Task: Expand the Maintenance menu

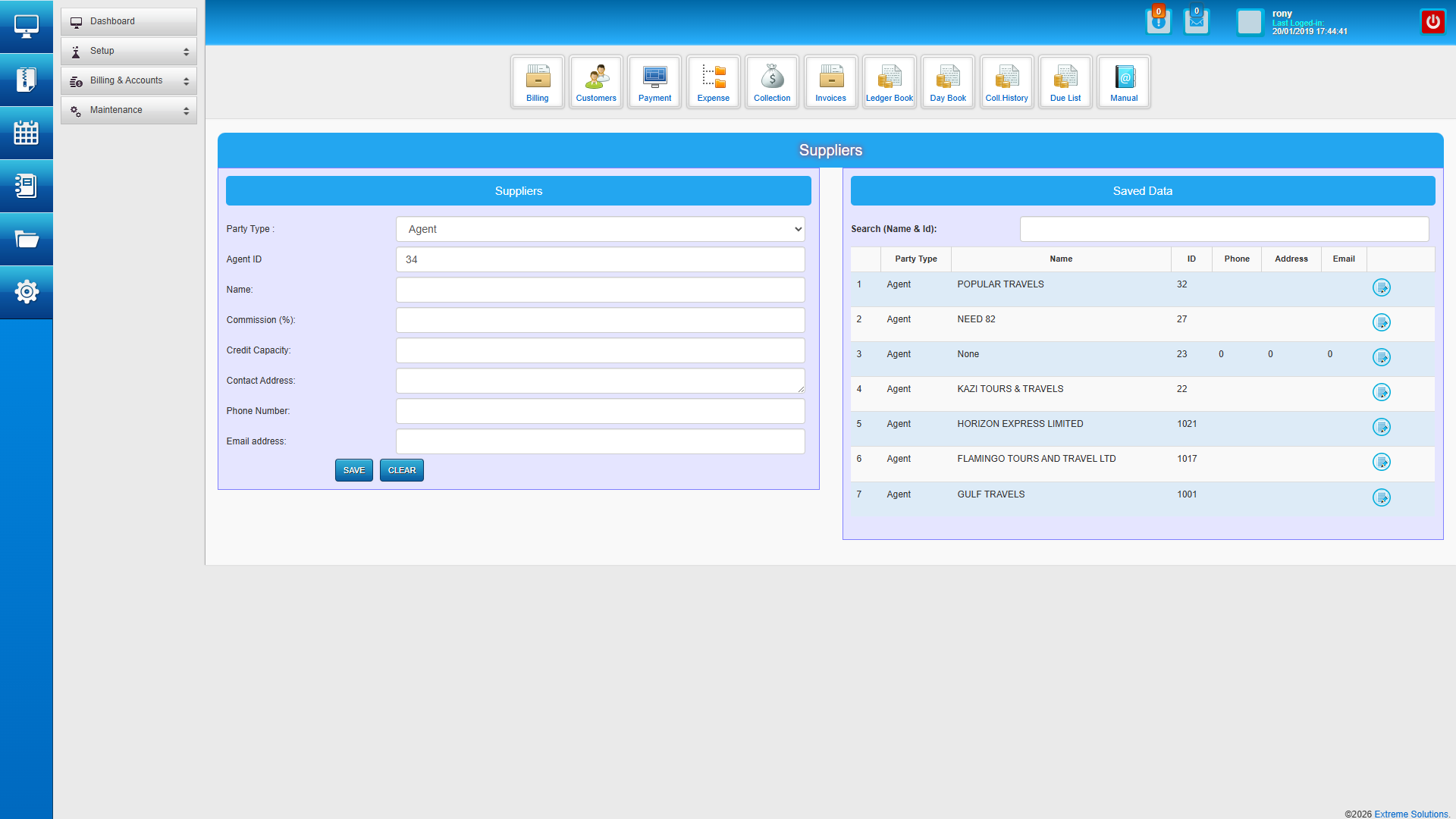Action: [129, 110]
